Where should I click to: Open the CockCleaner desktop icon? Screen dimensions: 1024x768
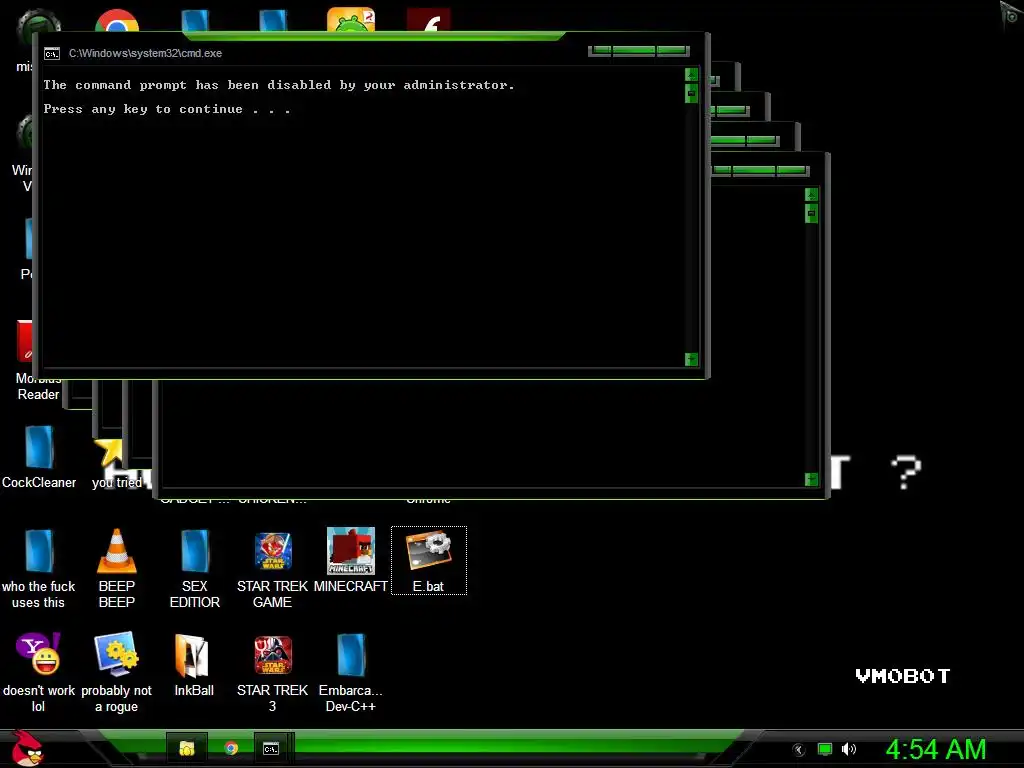(39, 457)
